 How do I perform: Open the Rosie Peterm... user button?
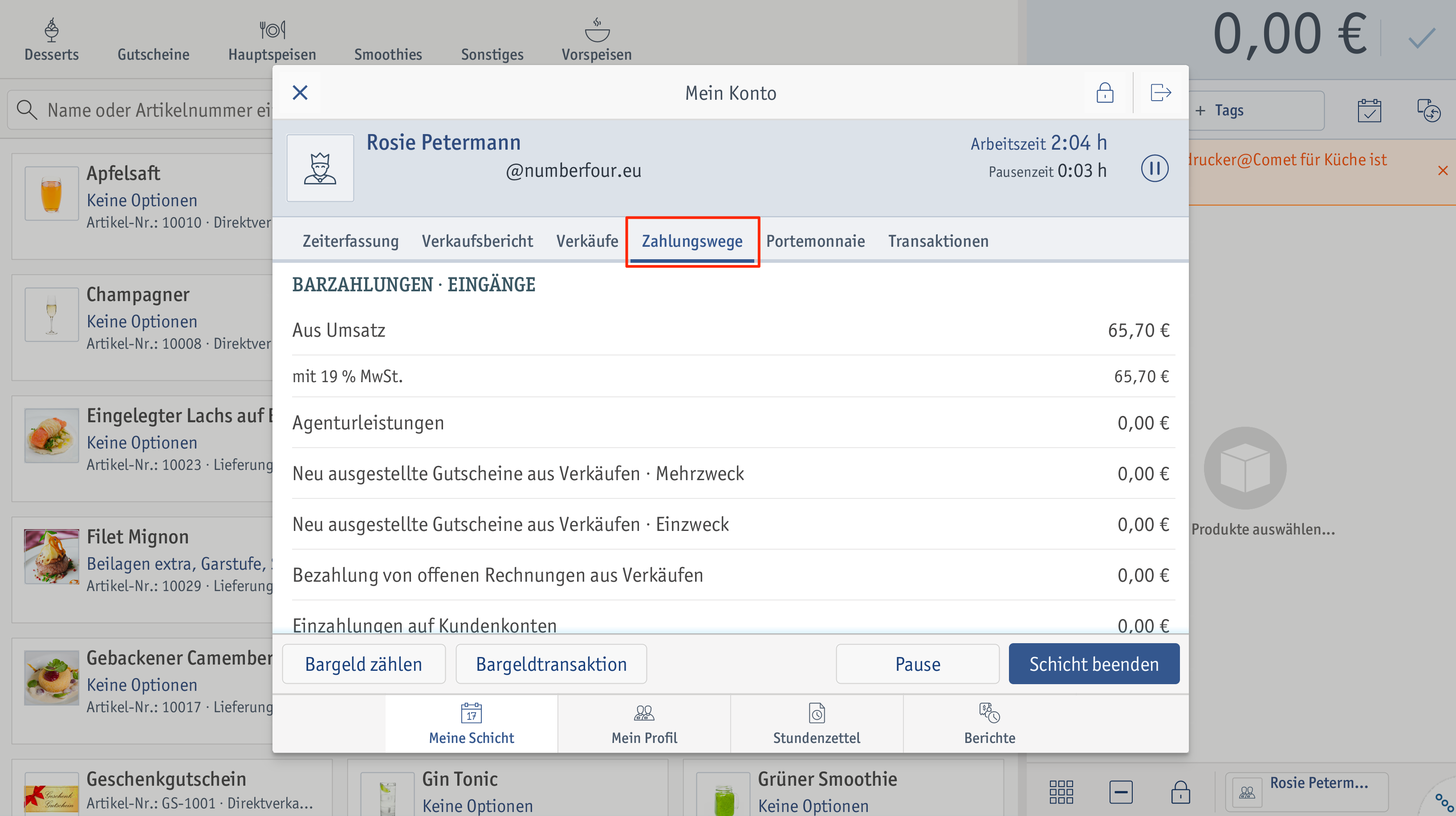click(1306, 792)
